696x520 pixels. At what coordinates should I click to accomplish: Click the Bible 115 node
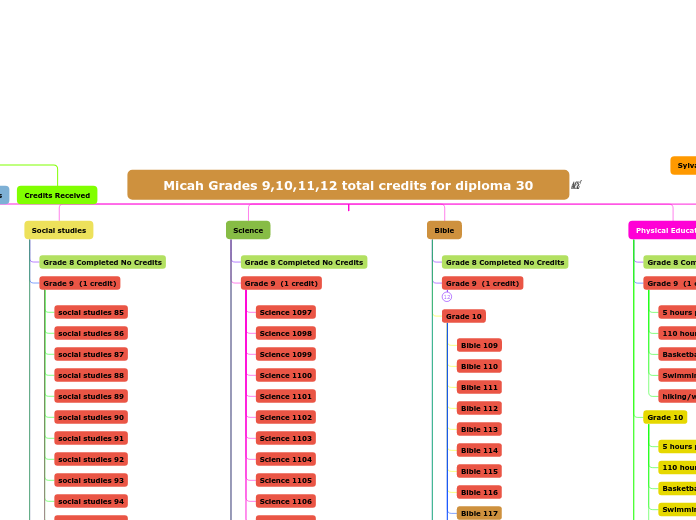479,471
